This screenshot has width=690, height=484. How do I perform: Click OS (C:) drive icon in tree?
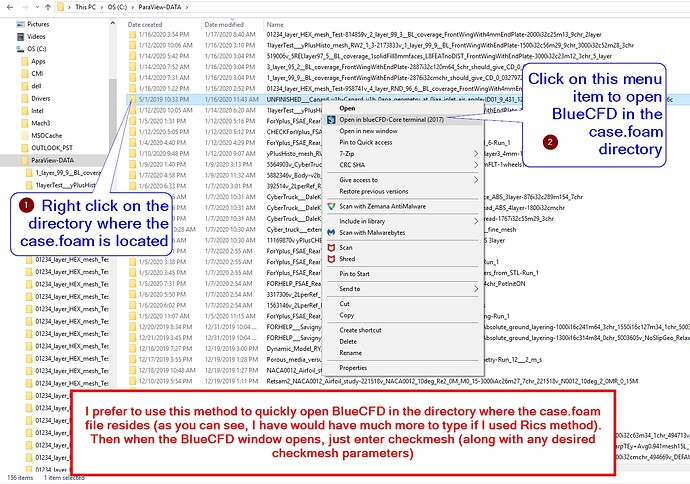click(x=20, y=49)
